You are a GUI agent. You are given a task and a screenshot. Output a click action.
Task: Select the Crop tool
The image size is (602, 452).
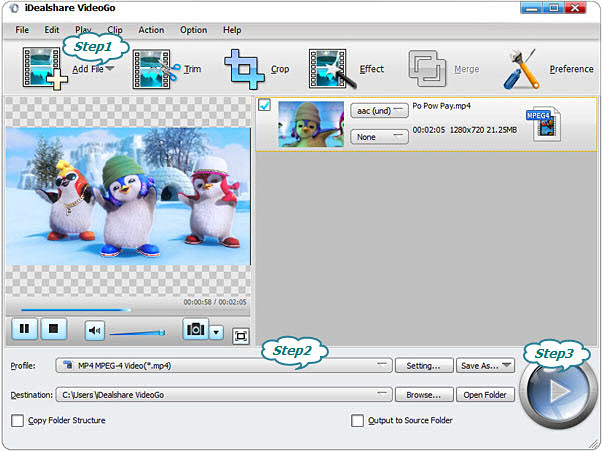[x=256, y=69]
